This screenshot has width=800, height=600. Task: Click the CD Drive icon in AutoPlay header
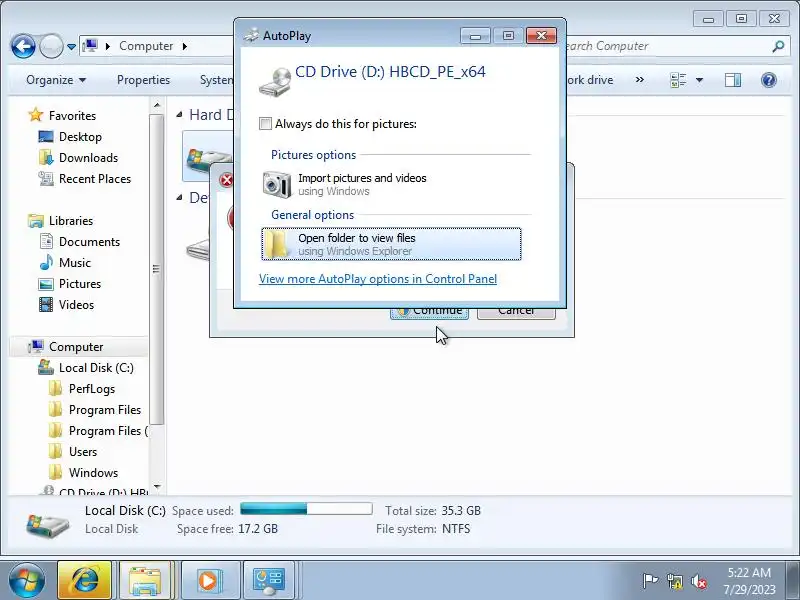pyautogui.click(x=274, y=83)
